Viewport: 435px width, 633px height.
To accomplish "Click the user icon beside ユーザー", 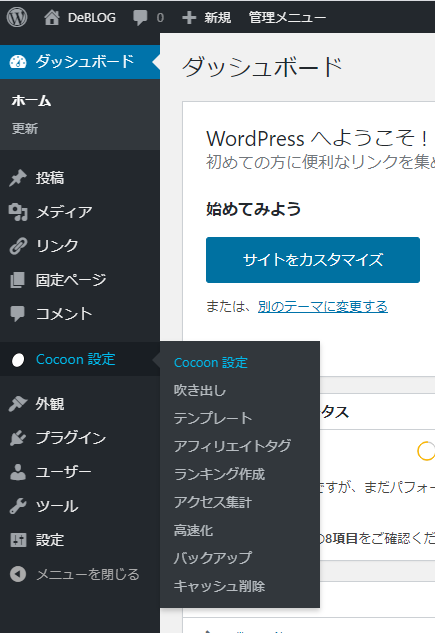I will click(18, 472).
